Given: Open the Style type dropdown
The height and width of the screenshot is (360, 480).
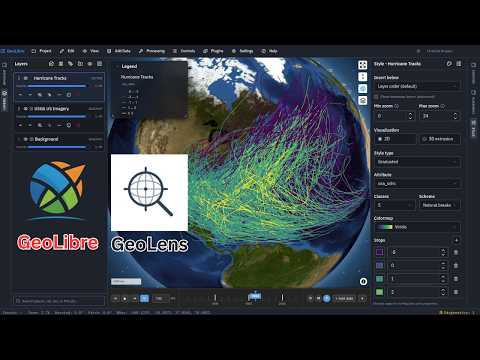Looking at the screenshot, I should [417, 162].
